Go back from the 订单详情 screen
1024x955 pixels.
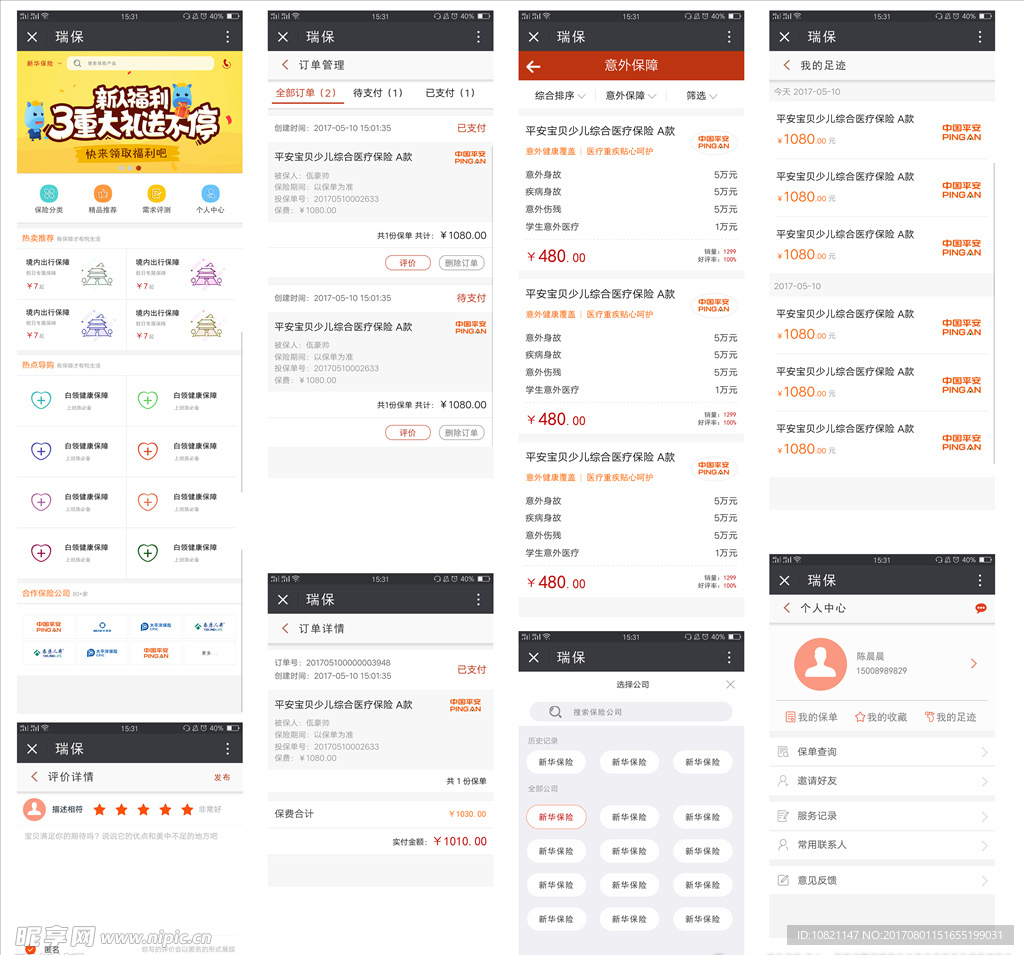(x=285, y=628)
